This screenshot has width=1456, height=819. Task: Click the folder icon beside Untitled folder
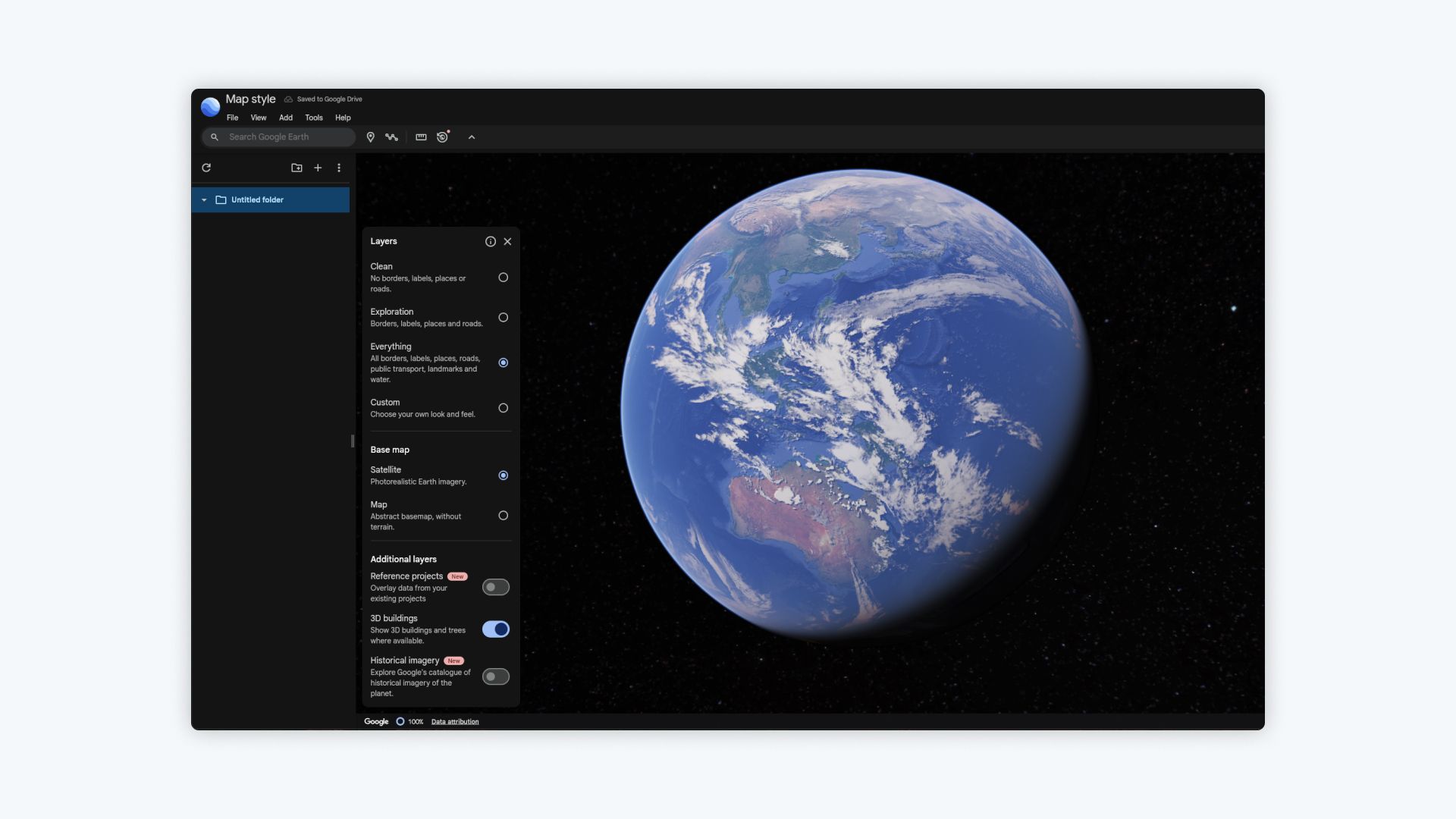point(221,200)
